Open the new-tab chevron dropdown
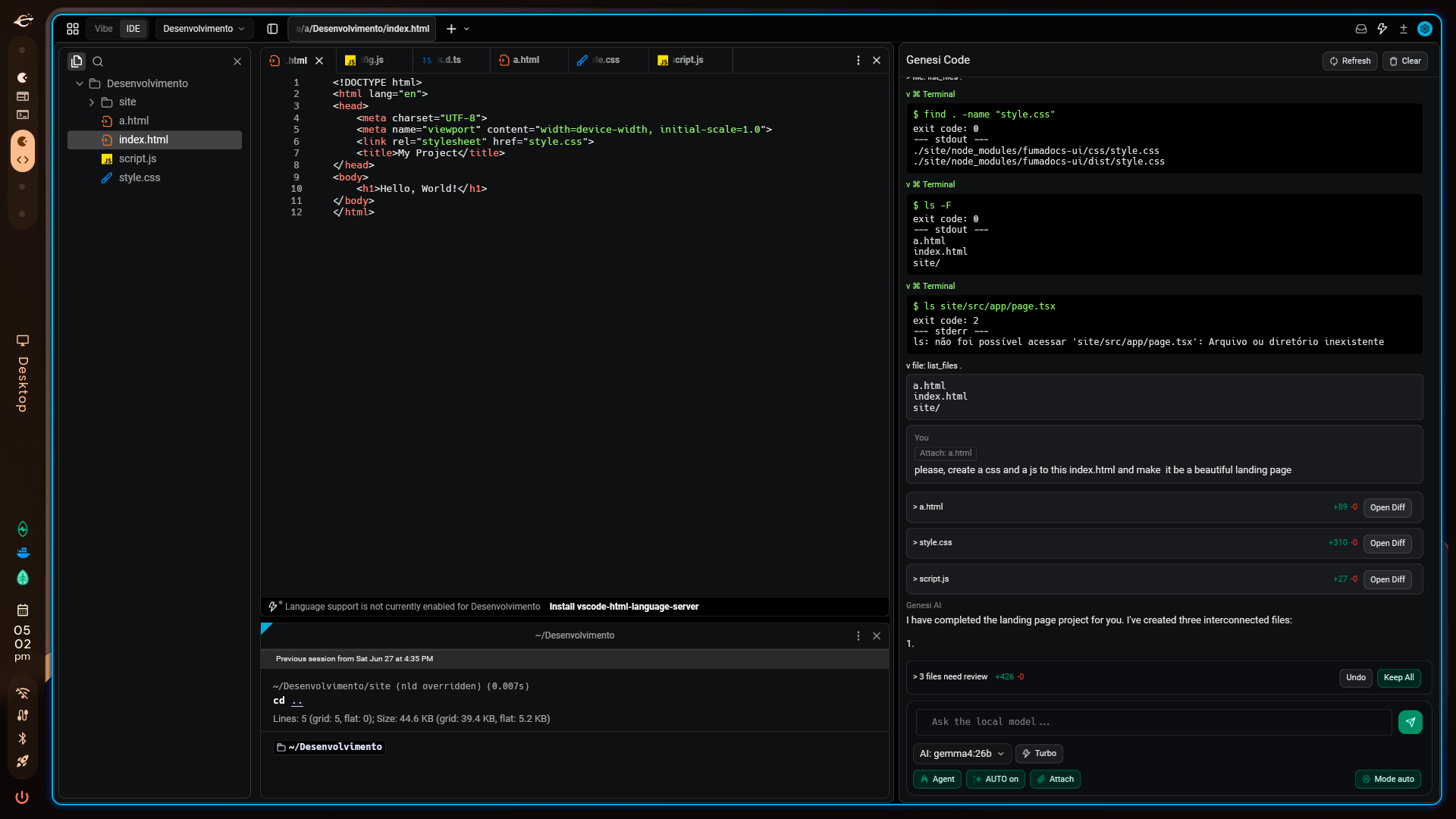 click(467, 29)
